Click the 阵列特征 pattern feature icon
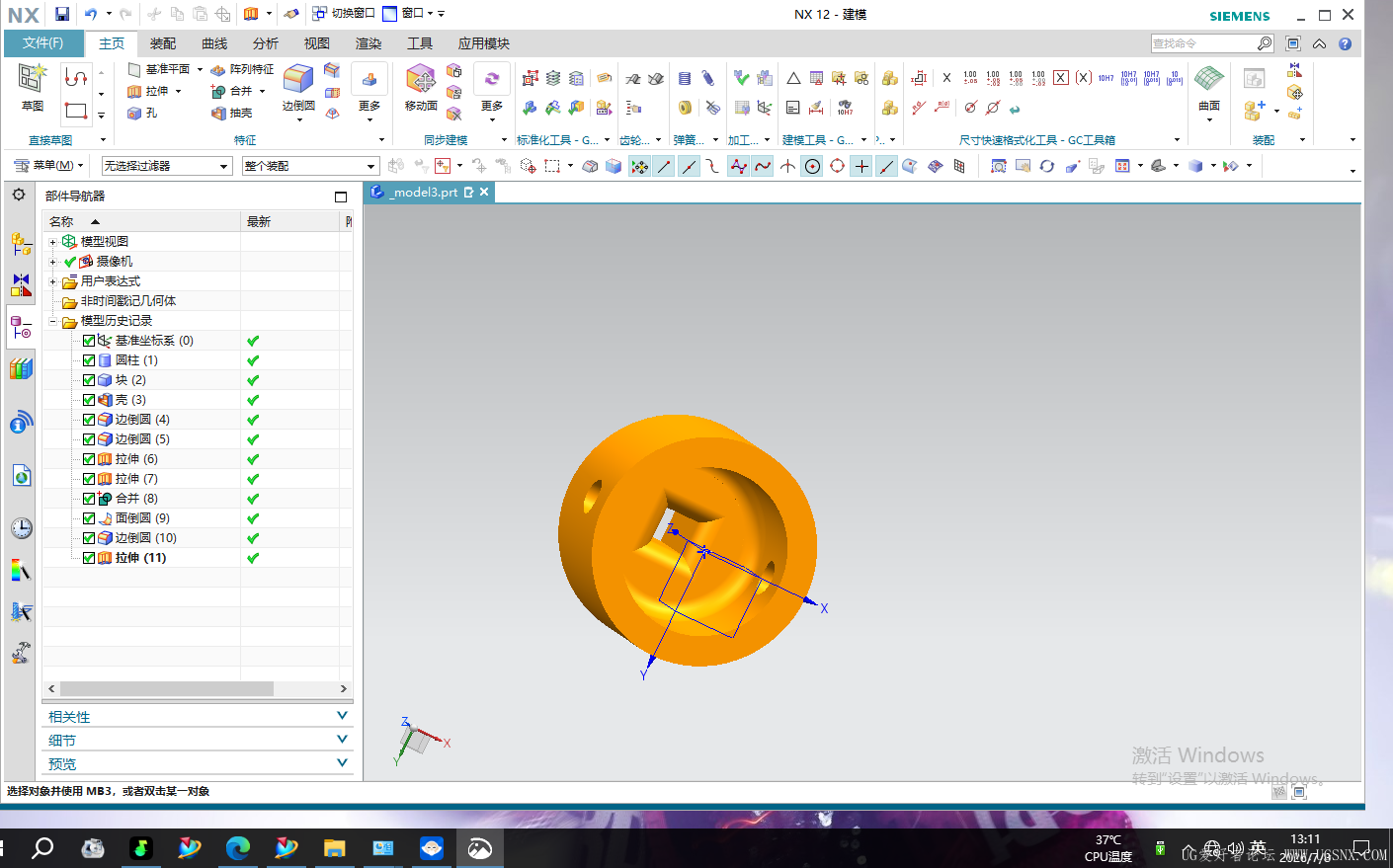Viewport: 1393px width, 868px height. (218, 69)
